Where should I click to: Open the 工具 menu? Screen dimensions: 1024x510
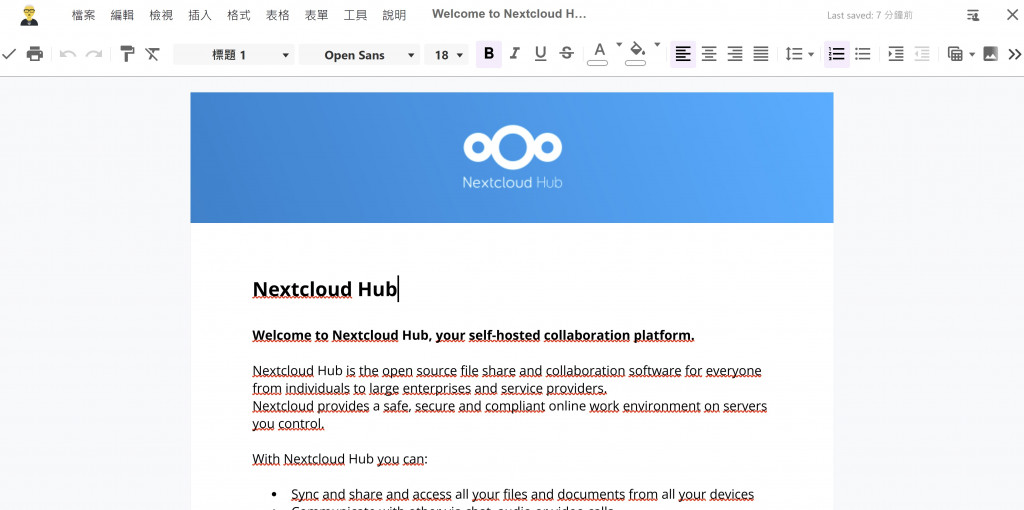tap(355, 15)
